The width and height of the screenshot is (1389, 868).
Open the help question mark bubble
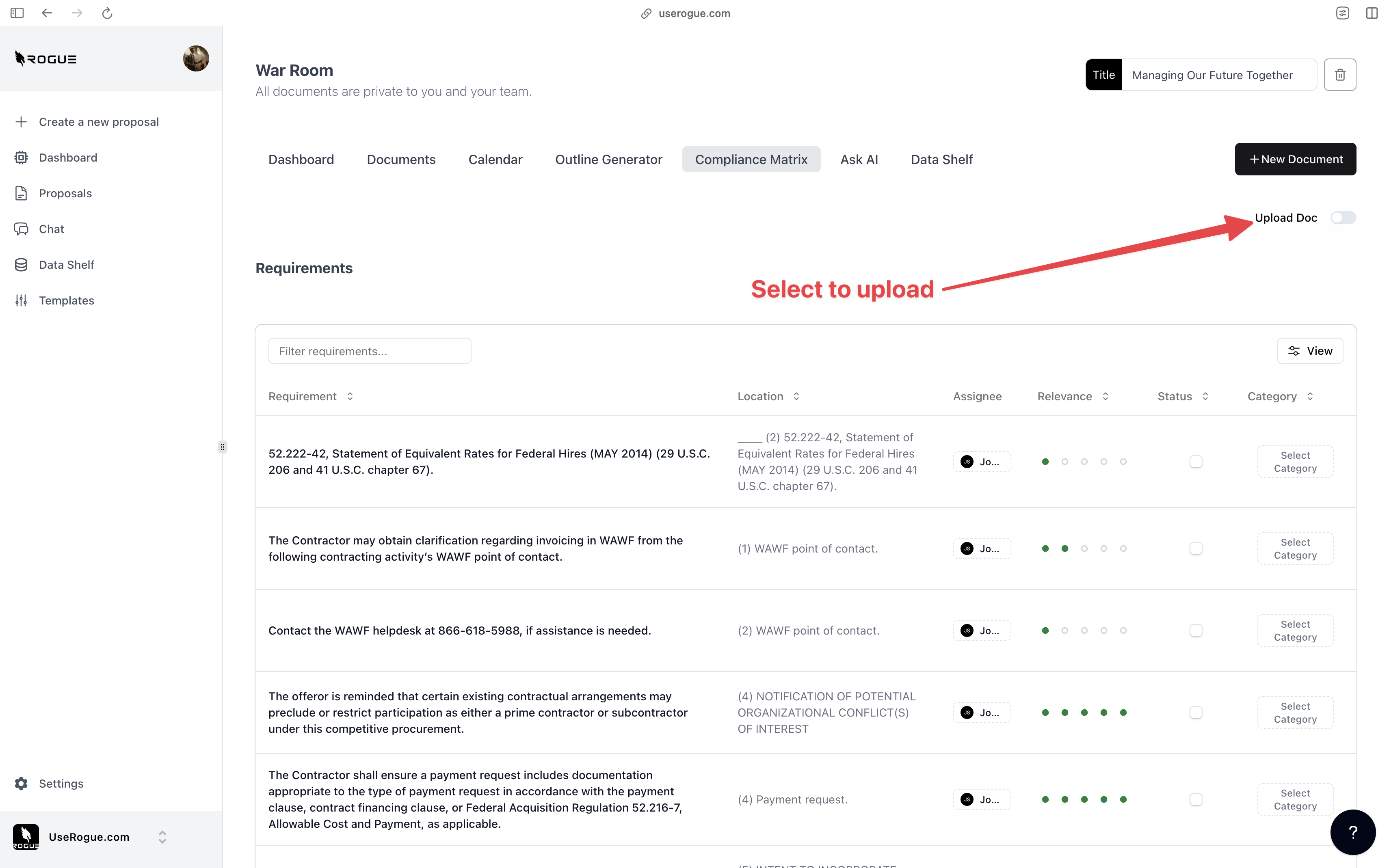(1352, 832)
